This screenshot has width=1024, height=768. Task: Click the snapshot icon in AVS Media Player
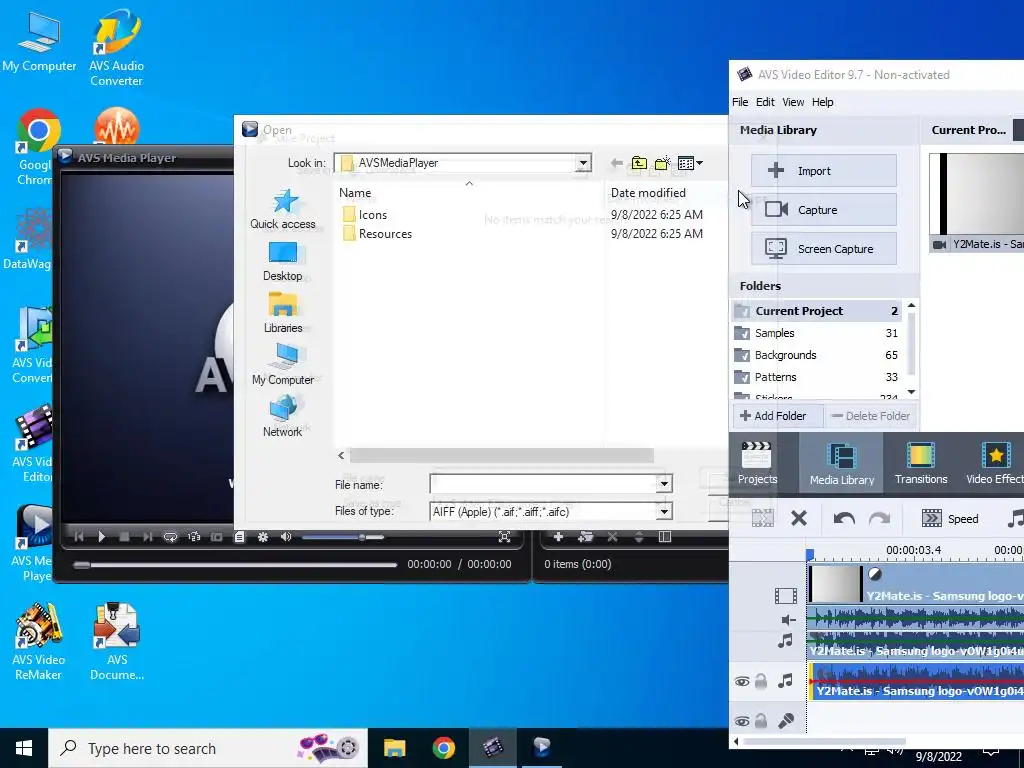click(216, 537)
